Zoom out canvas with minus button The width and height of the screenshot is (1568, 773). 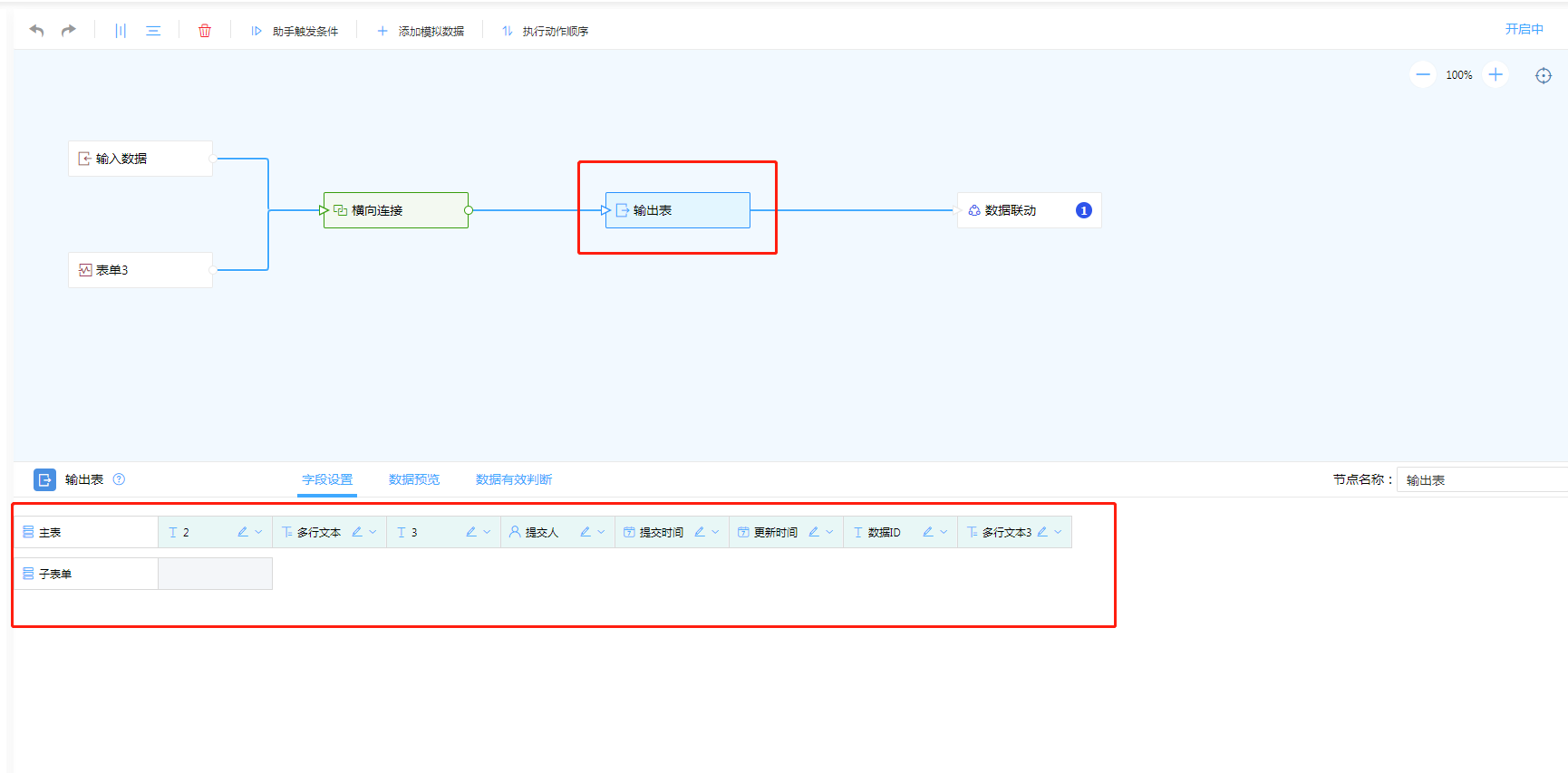1423,75
